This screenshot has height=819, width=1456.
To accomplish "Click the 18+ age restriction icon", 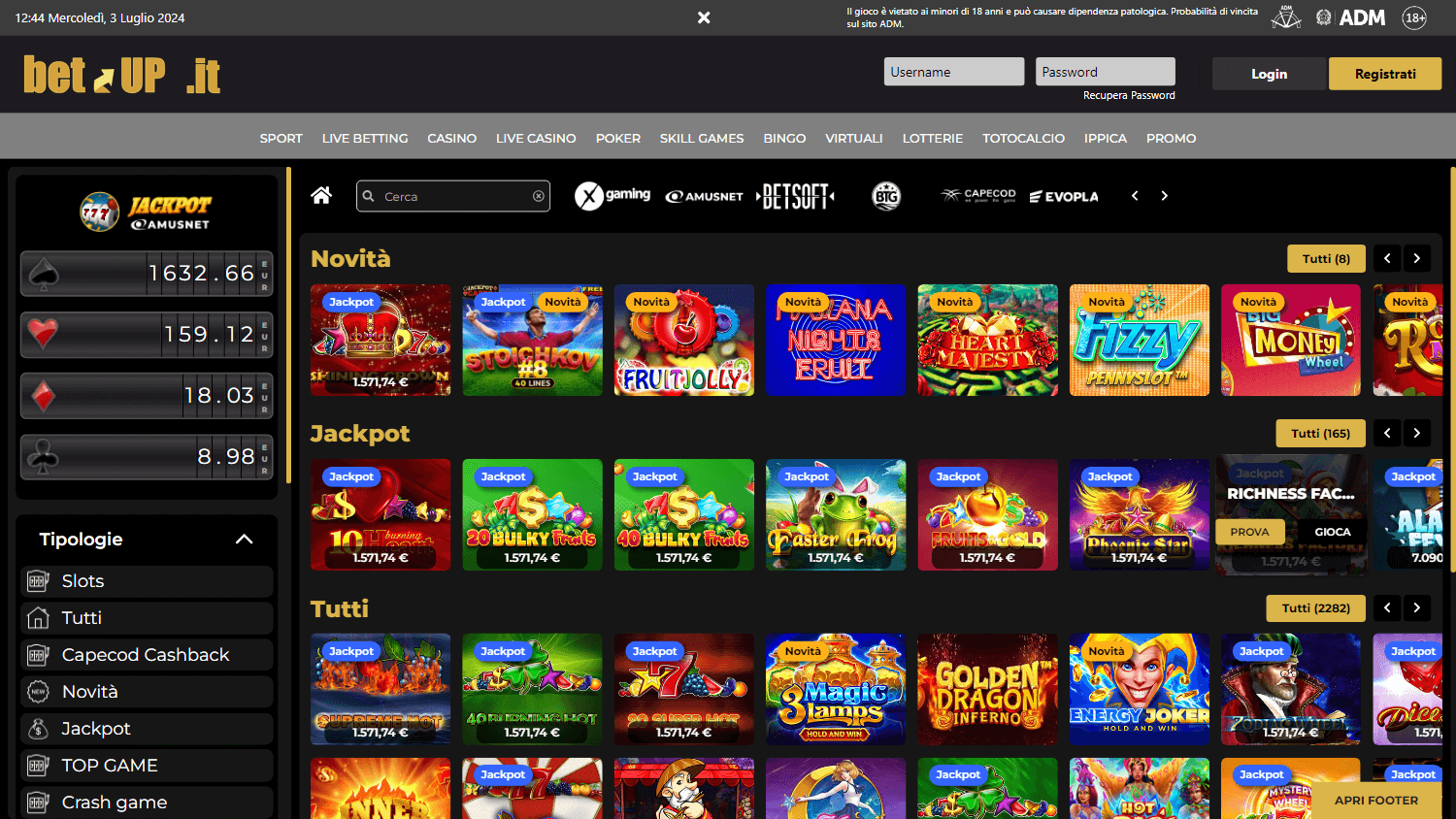I will tap(1415, 17).
